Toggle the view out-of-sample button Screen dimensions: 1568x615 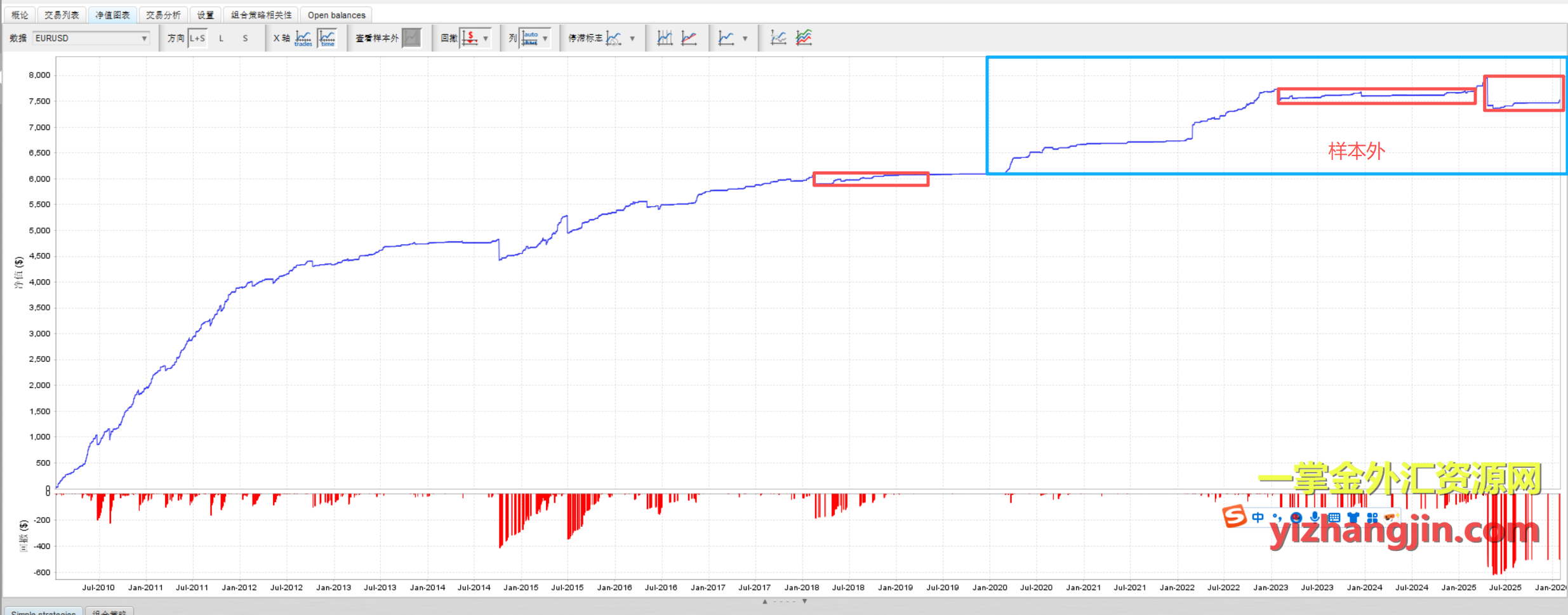point(412,38)
